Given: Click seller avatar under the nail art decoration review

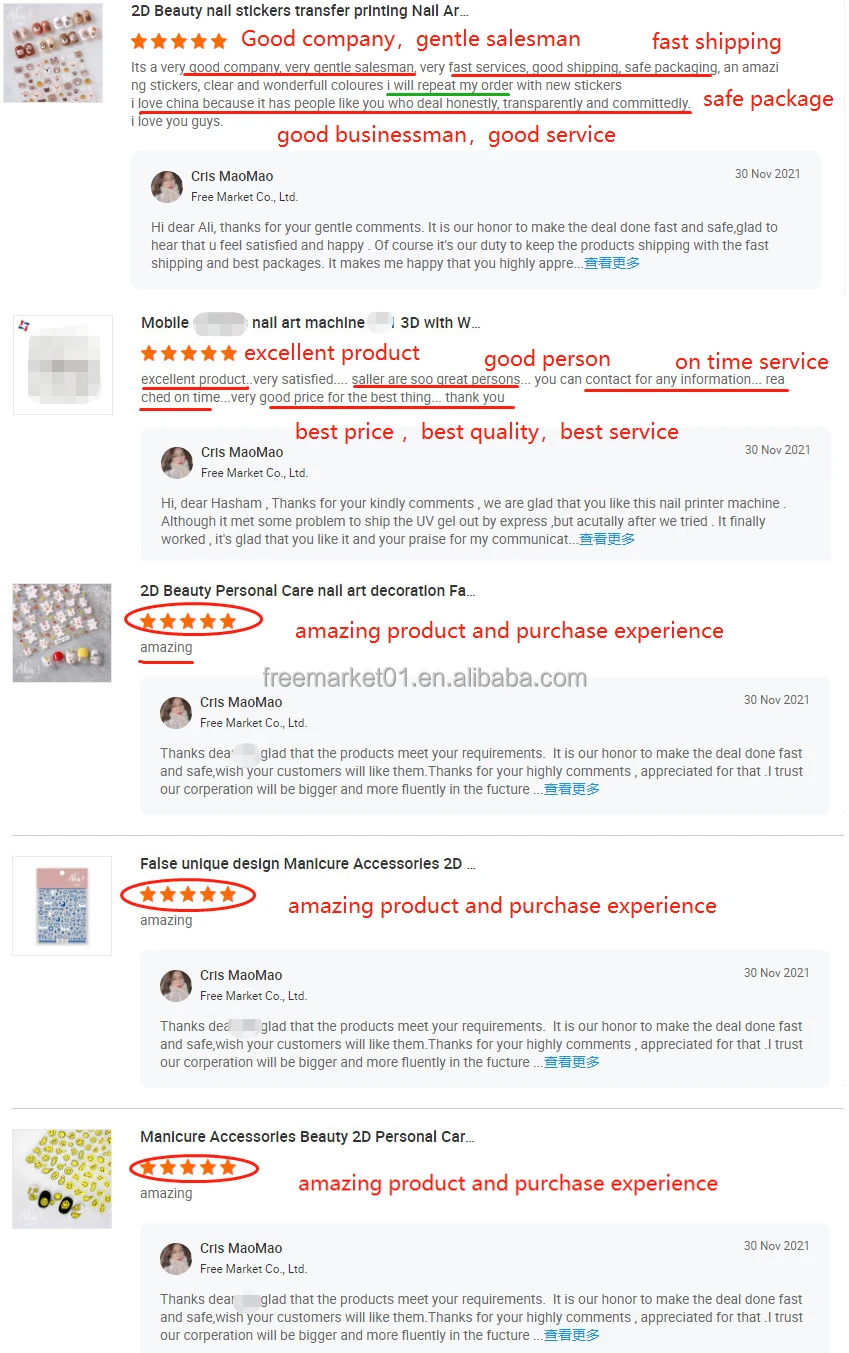Looking at the screenshot, I should coord(176,712).
